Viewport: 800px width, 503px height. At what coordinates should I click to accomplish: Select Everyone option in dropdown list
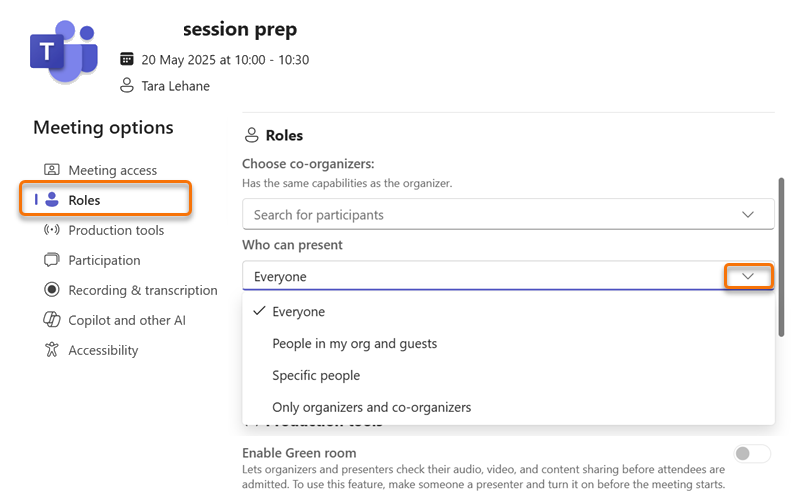tap(298, 311)
